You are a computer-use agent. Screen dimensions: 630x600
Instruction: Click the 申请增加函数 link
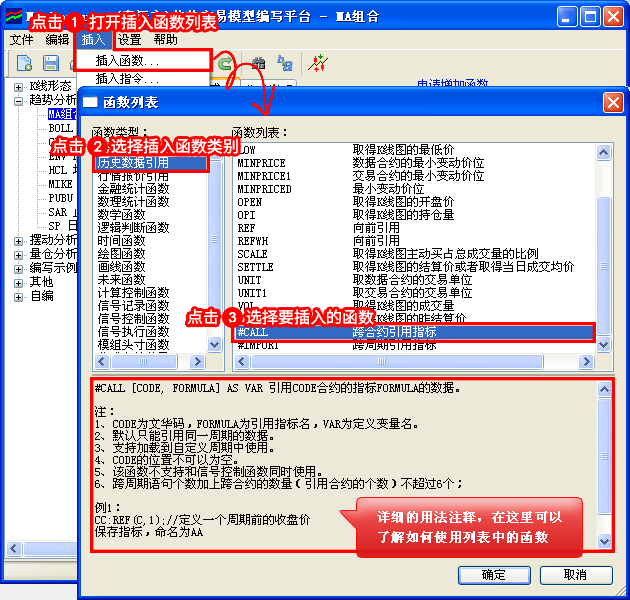[x=452, y=84]
